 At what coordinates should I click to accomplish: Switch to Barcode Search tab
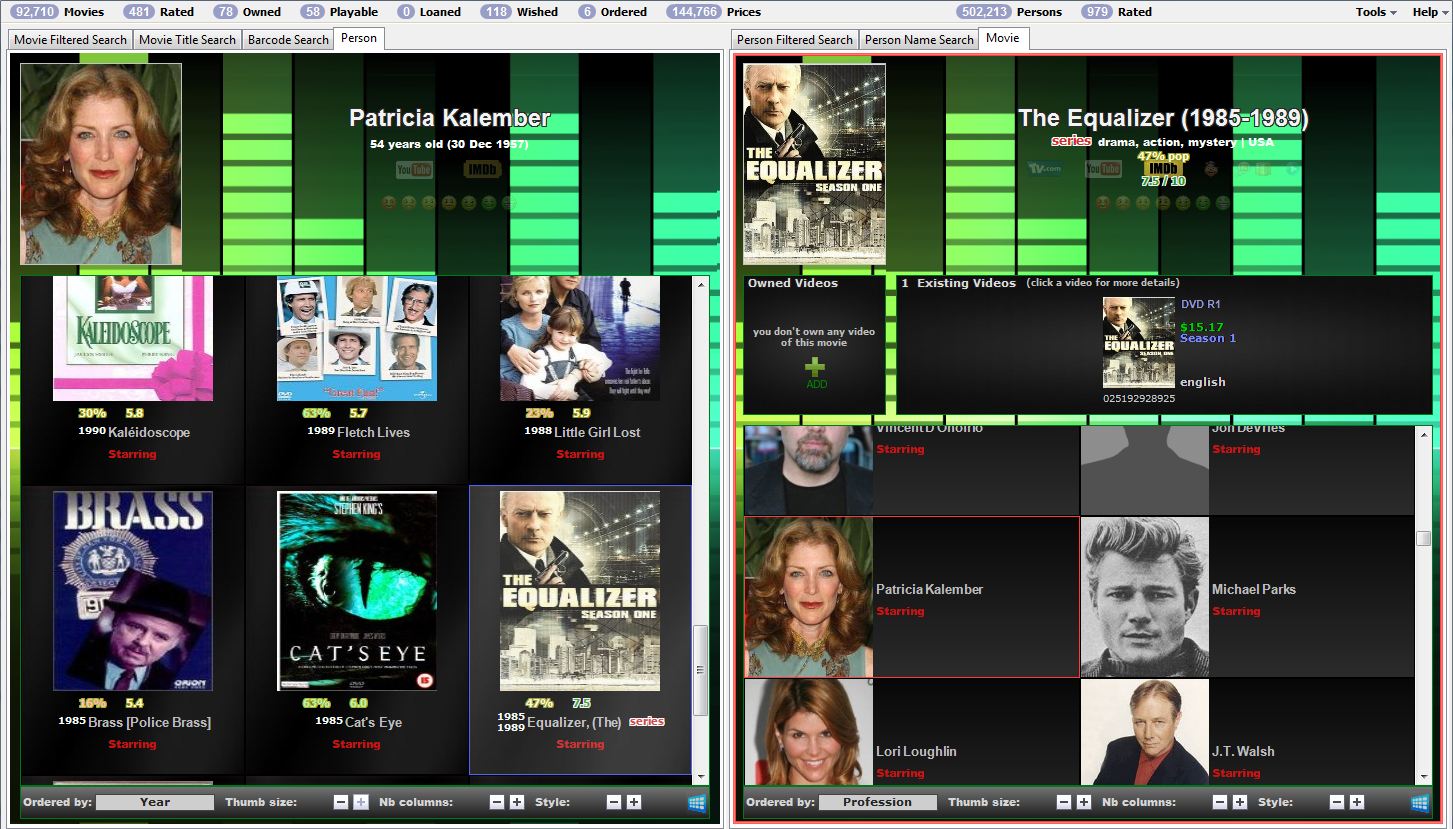click(288, 40)
